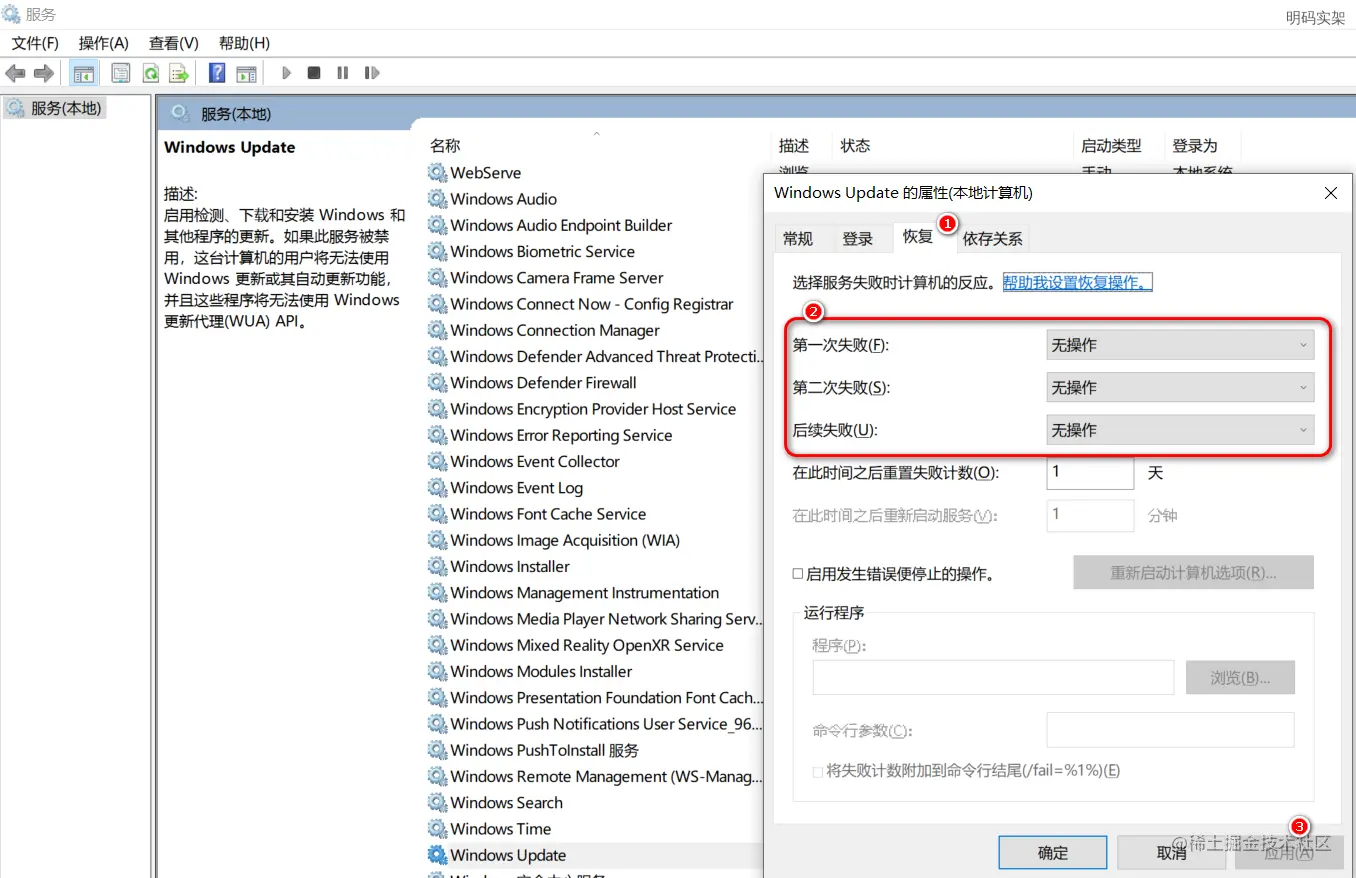
Task: Click the Back arrow in the toolbar
Action: (15, 73)
